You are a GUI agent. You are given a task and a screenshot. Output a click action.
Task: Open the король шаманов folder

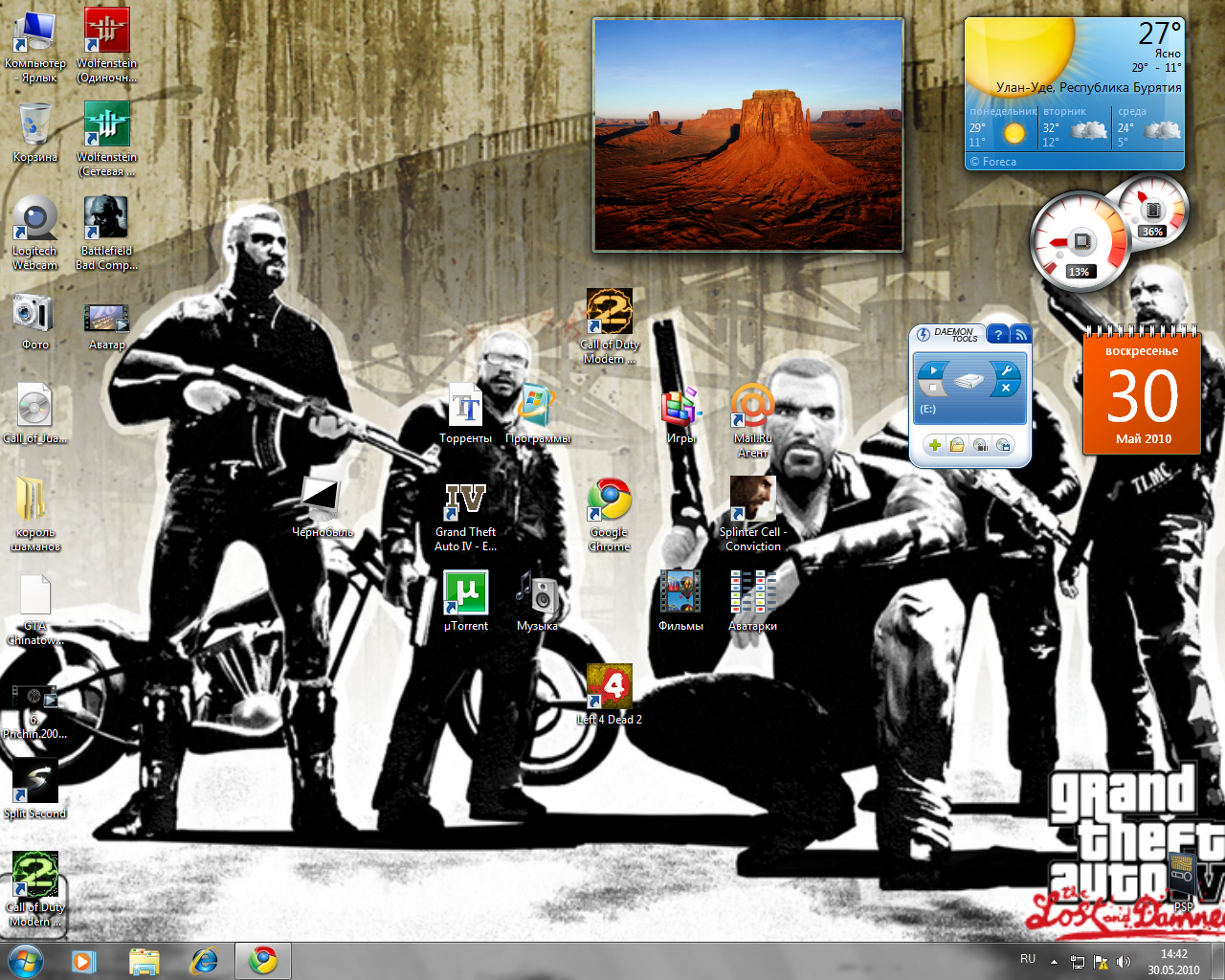coord(35,514)
